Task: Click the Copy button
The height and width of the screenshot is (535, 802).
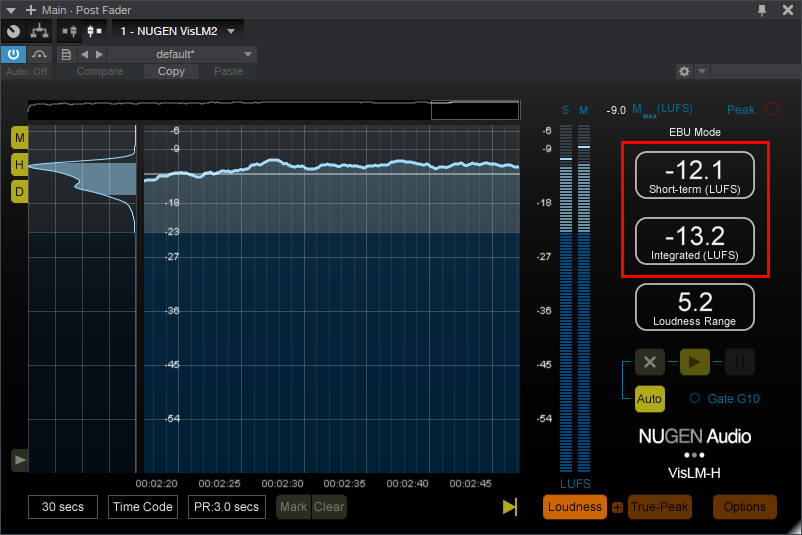Action: coord(171,71)
